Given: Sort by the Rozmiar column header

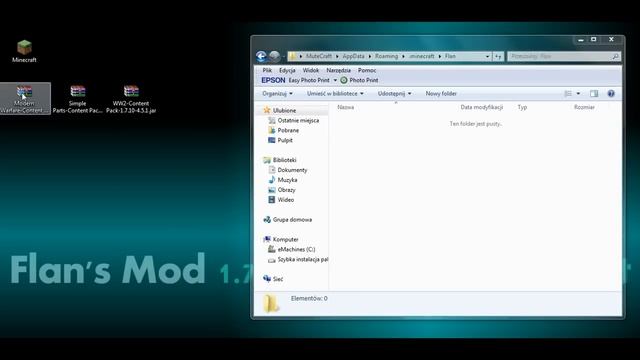Looking at the screenshot, I should 584,107.
